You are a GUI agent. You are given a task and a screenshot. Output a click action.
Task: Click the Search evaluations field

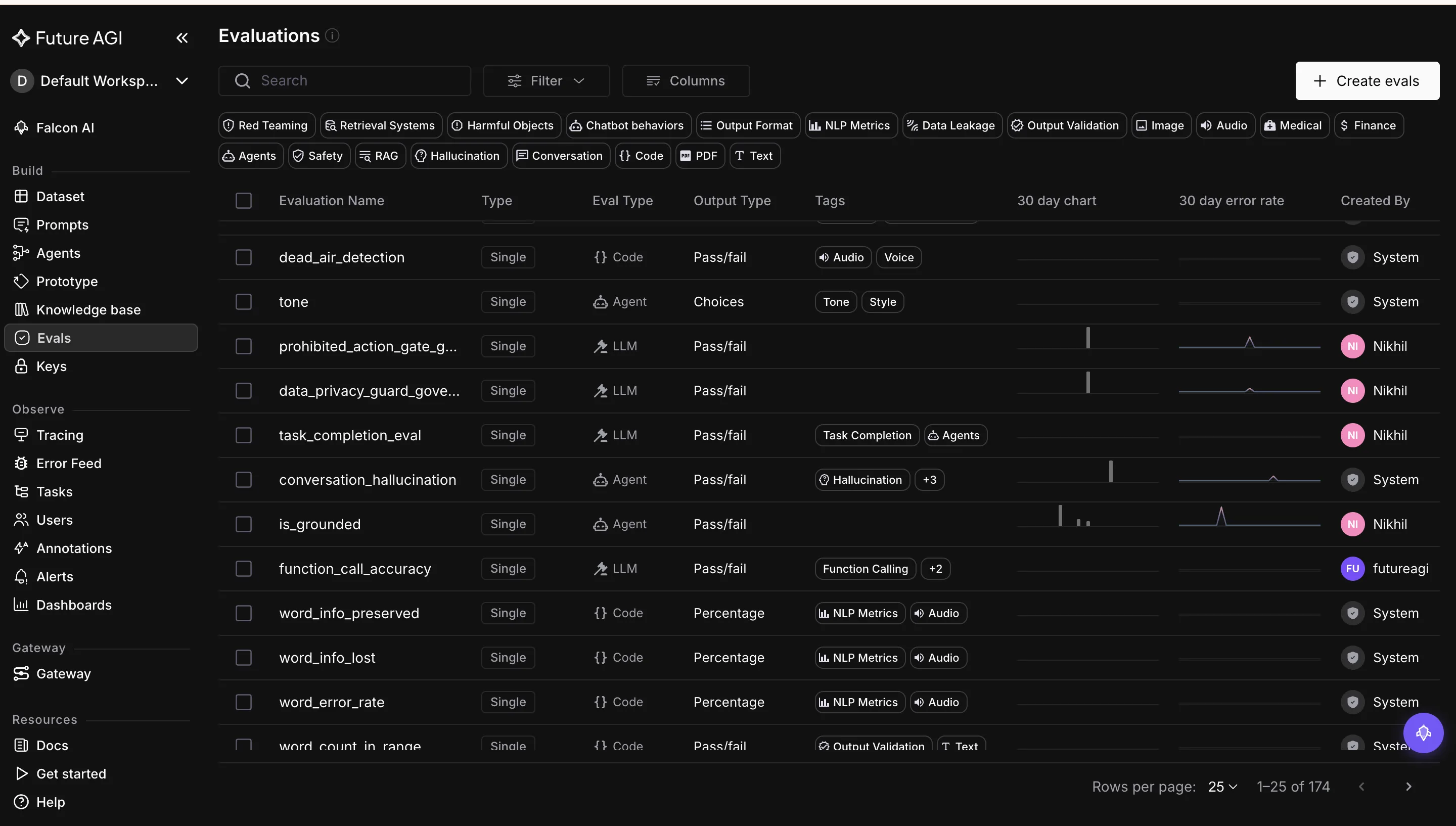[x=345, y=81]
